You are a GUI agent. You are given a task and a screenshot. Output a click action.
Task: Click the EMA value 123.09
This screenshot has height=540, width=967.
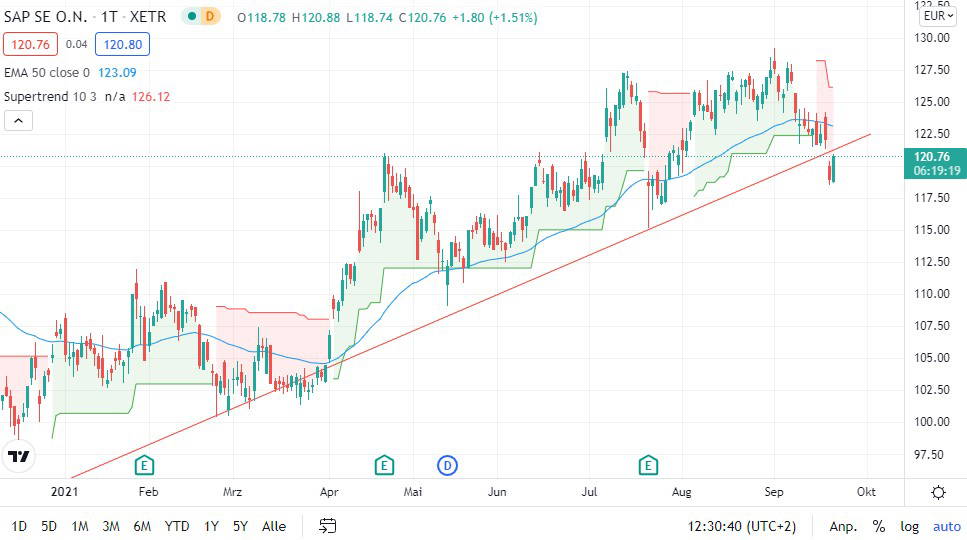coord(117,73)
